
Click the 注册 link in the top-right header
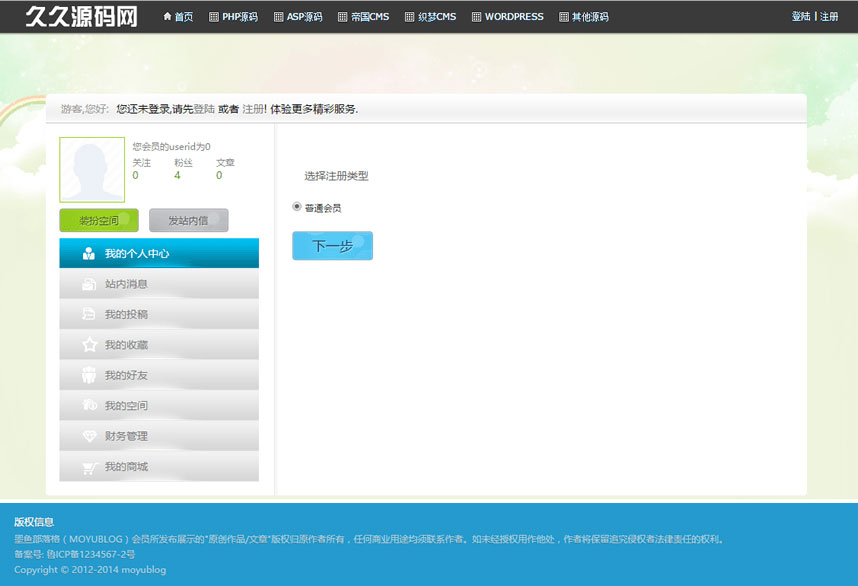(x=829, y=17)
